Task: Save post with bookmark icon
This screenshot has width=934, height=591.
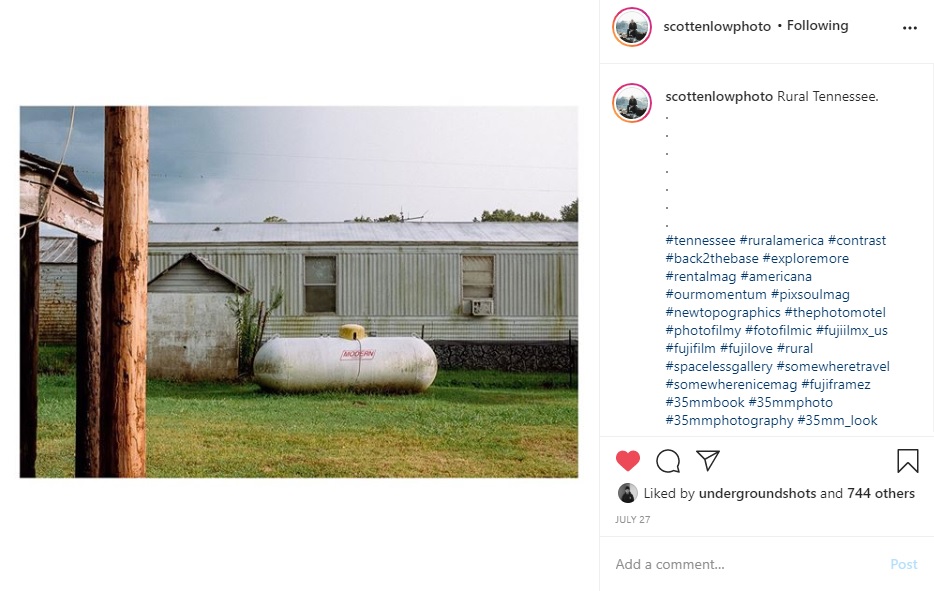Action: [907, 461]
